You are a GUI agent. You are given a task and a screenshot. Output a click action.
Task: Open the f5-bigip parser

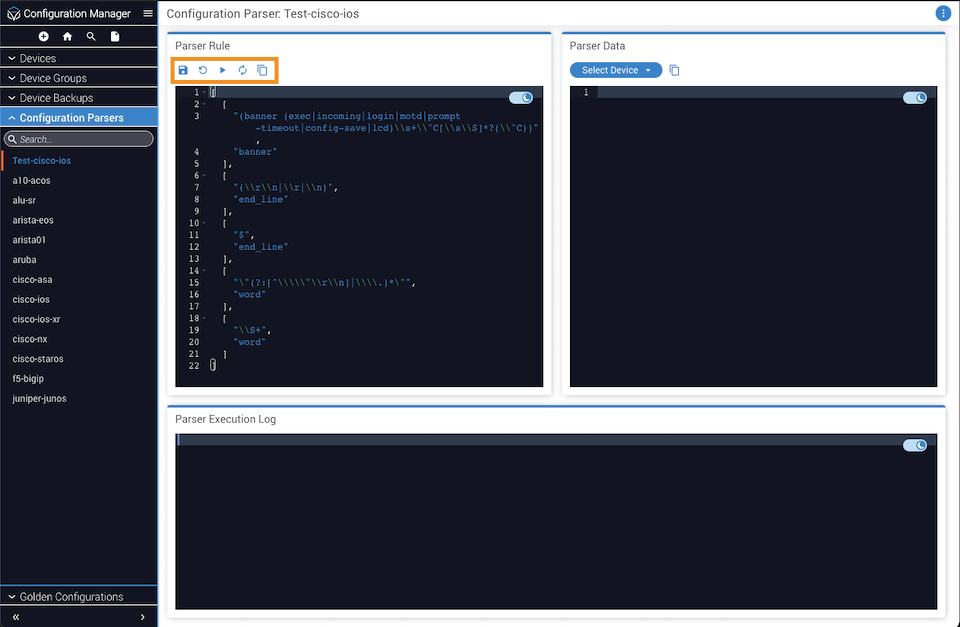point(28,378)
